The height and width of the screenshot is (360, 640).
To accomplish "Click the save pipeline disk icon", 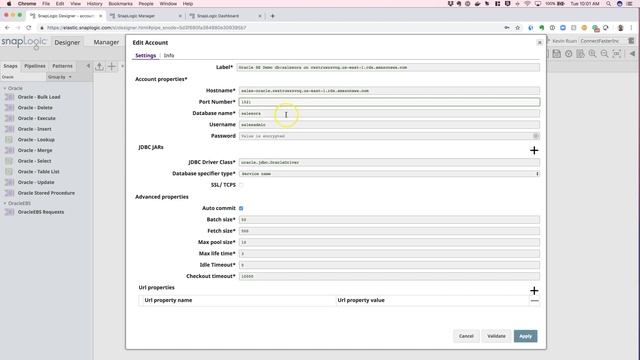I will coord(556,54).
